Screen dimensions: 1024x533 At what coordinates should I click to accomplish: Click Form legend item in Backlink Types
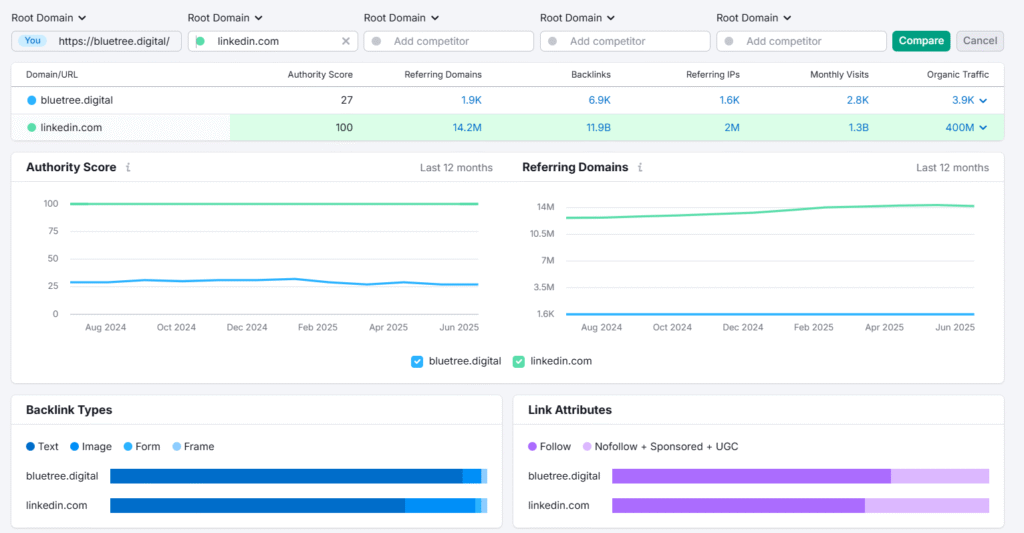click(142, 446)
